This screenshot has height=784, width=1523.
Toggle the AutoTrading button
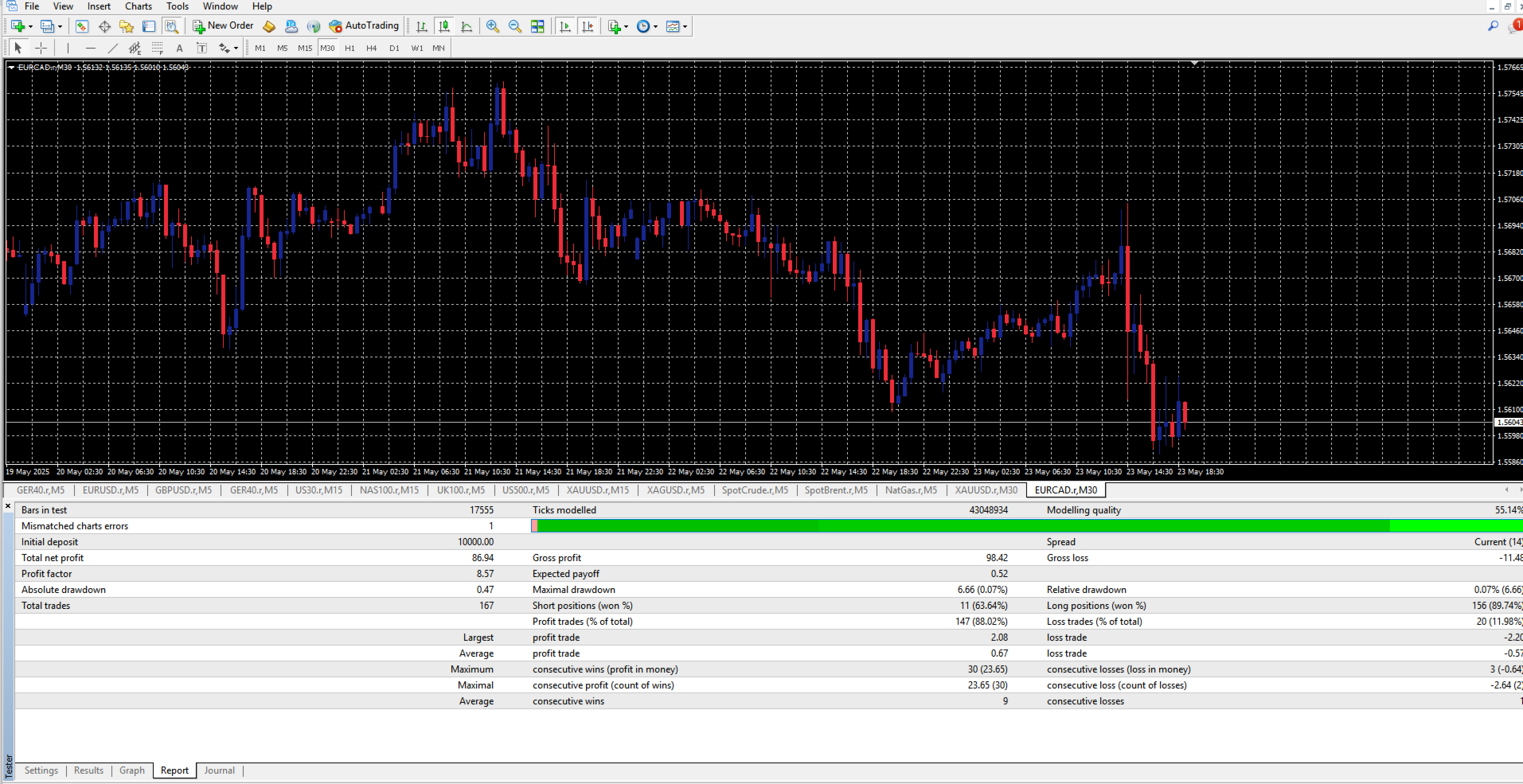click(364, 26)
